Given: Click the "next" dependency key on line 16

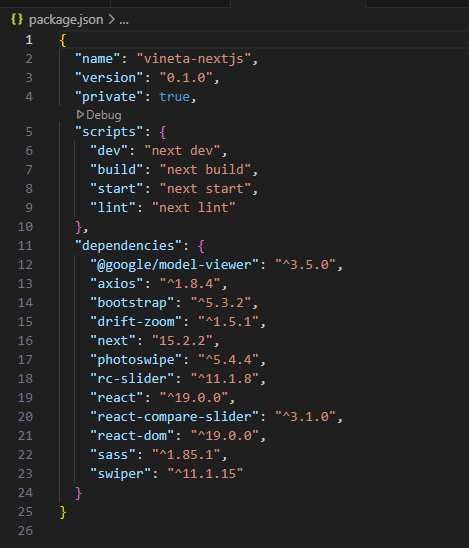Looking at the screenshot, I should pyautogui.click(x=113, y=340).
